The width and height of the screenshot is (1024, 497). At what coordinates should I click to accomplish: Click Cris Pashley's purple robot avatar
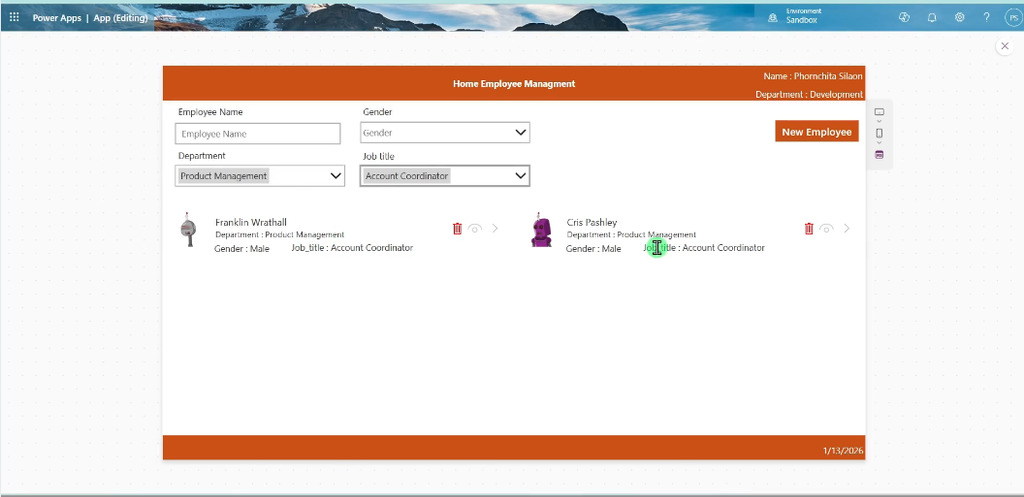[x=541, y=230]
